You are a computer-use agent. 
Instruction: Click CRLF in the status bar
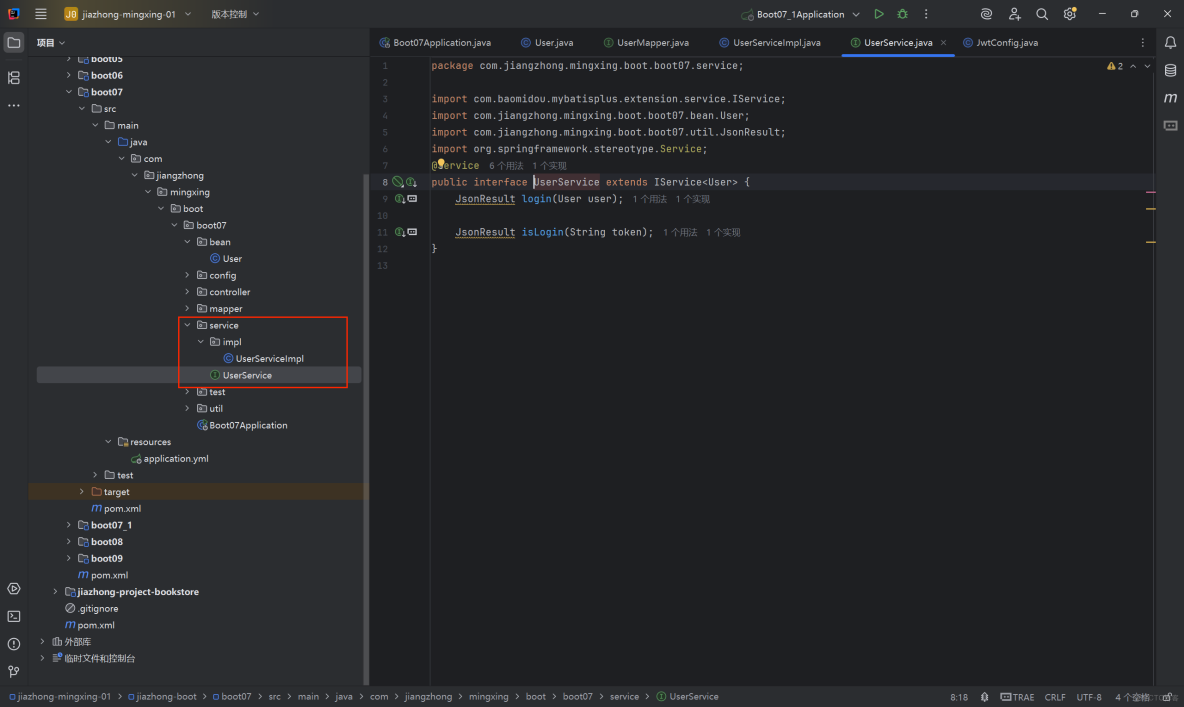(1055, 696)
